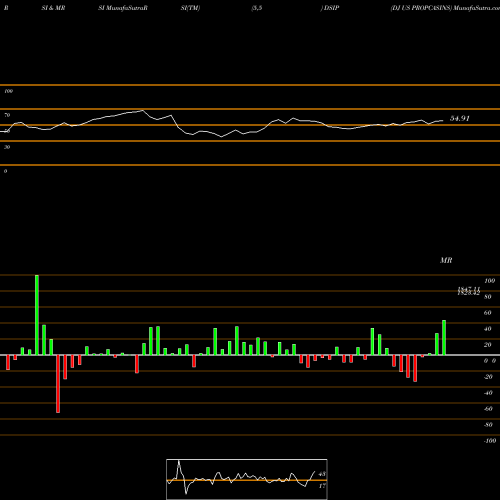Click the 'SI(TM)' header text

coord(190,8)
